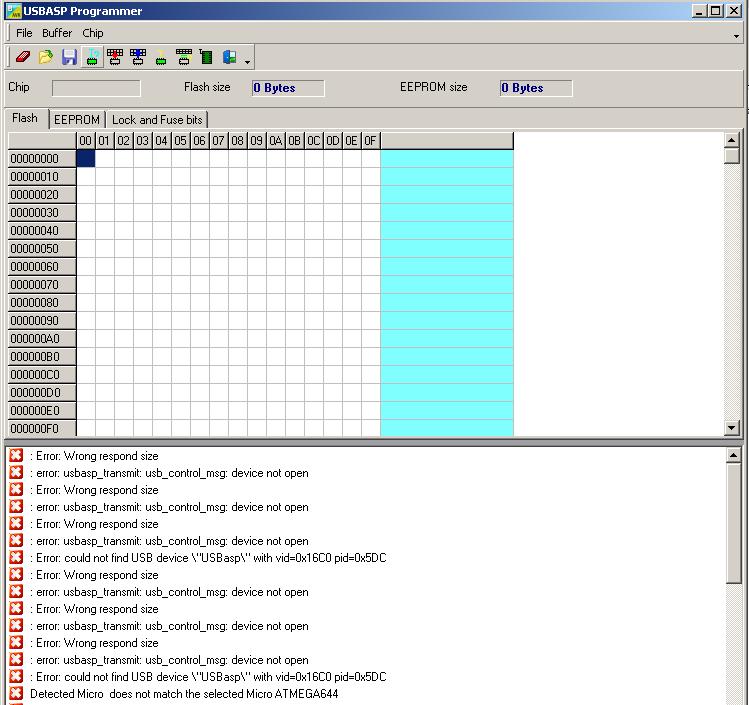
Task: Click row address 000000C0
Action: (x=42, y=374)
